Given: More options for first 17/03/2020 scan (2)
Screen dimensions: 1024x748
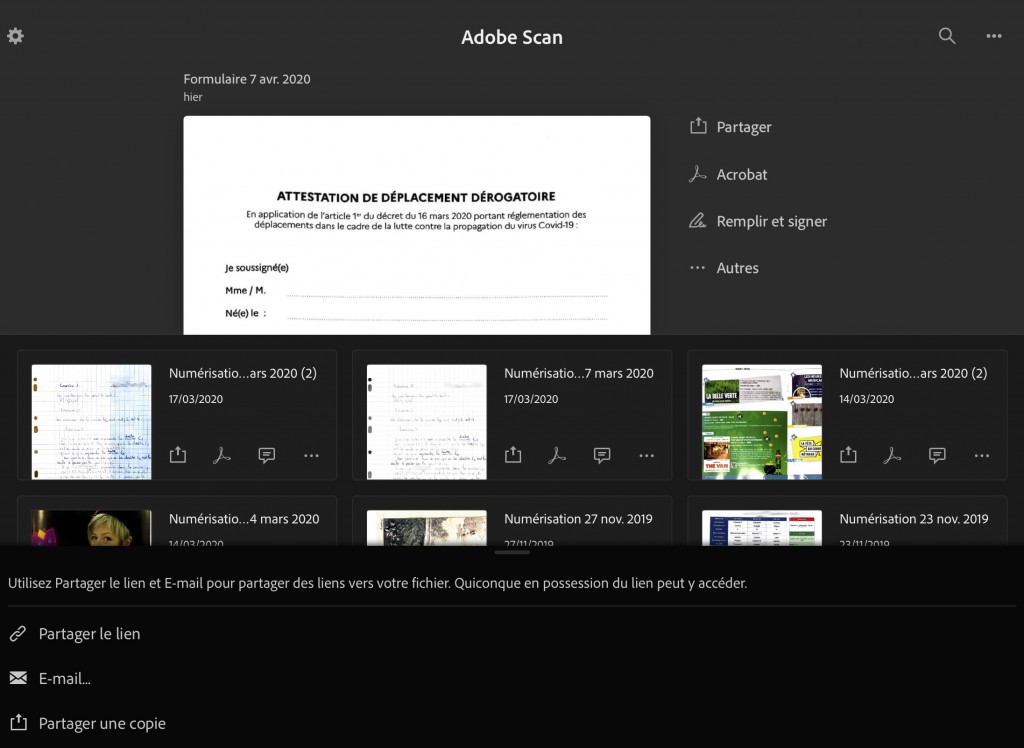Looking at the screenshot, I should tap(311, 455).
